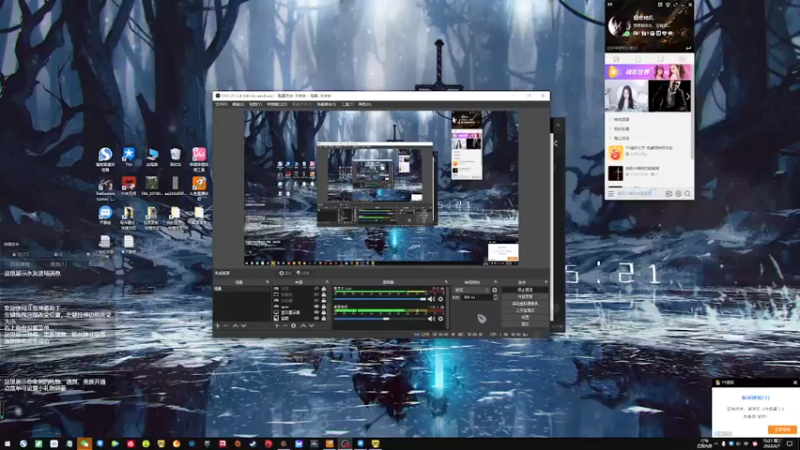Toggle visibility of third source row
Image resolution: width=800 pixels, height=450 pixels.
click(316, 301)
